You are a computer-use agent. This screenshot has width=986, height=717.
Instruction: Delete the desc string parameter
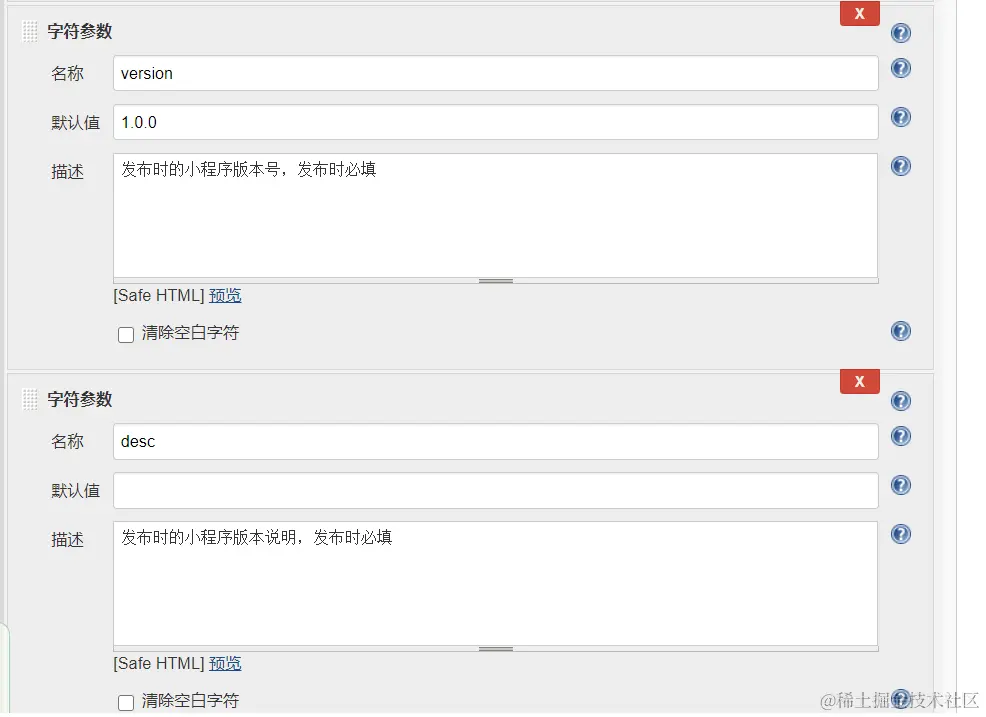pyautogui.click(x=860, y=381)
